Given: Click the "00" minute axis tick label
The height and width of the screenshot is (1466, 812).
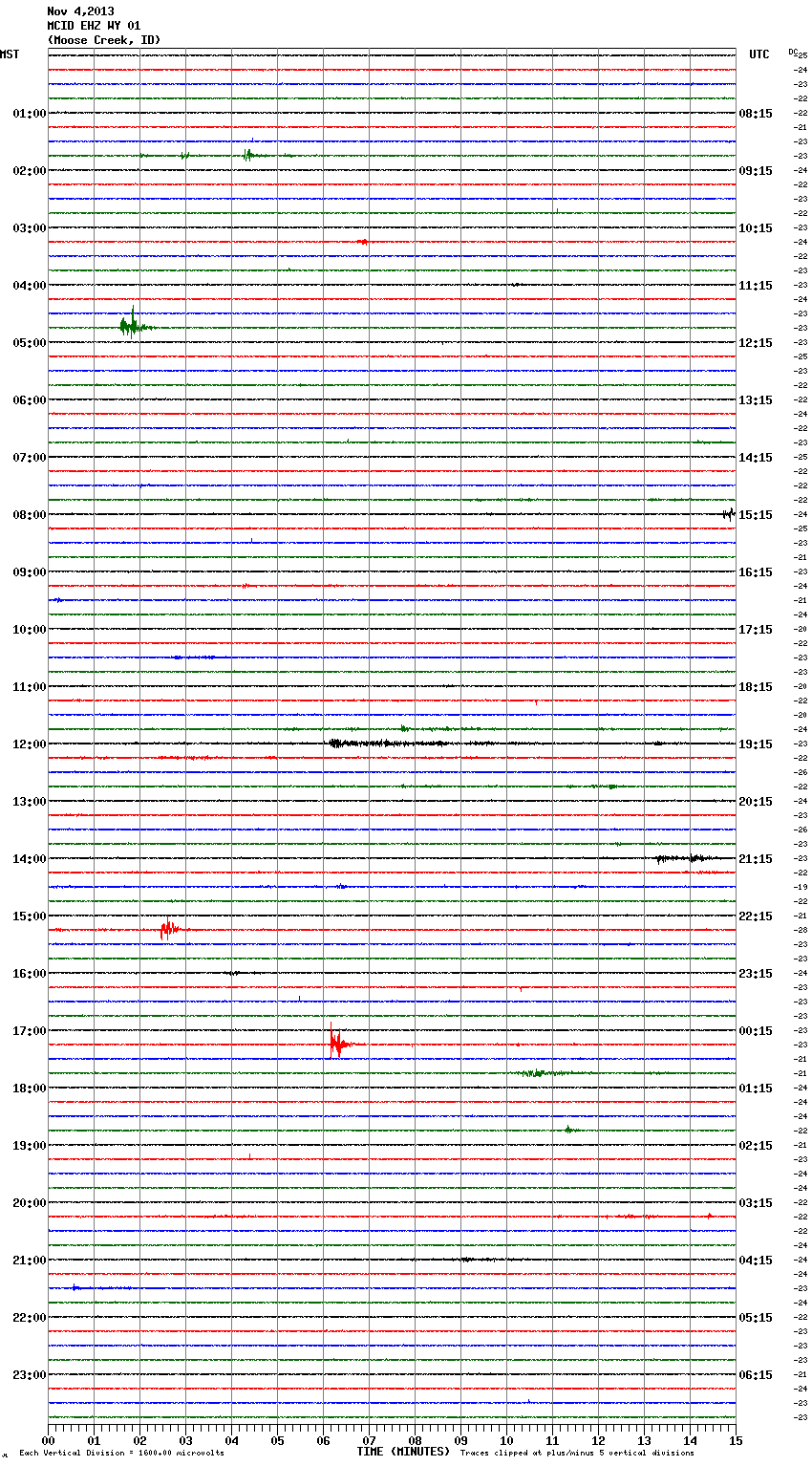Looking at the screenshot, I should pyautogui.click(x=48, y=1440).
